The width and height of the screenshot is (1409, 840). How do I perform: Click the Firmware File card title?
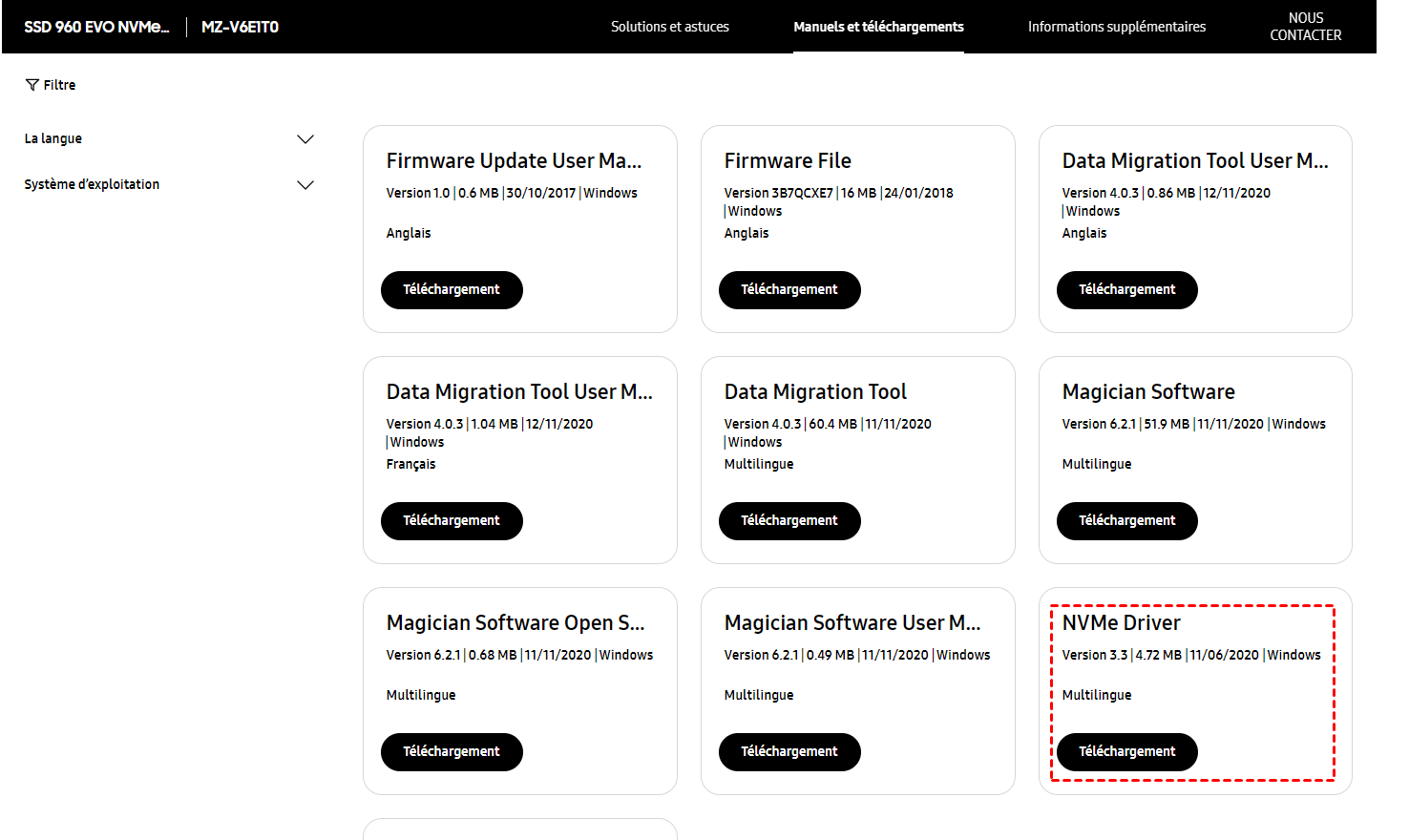click(788, 161)
